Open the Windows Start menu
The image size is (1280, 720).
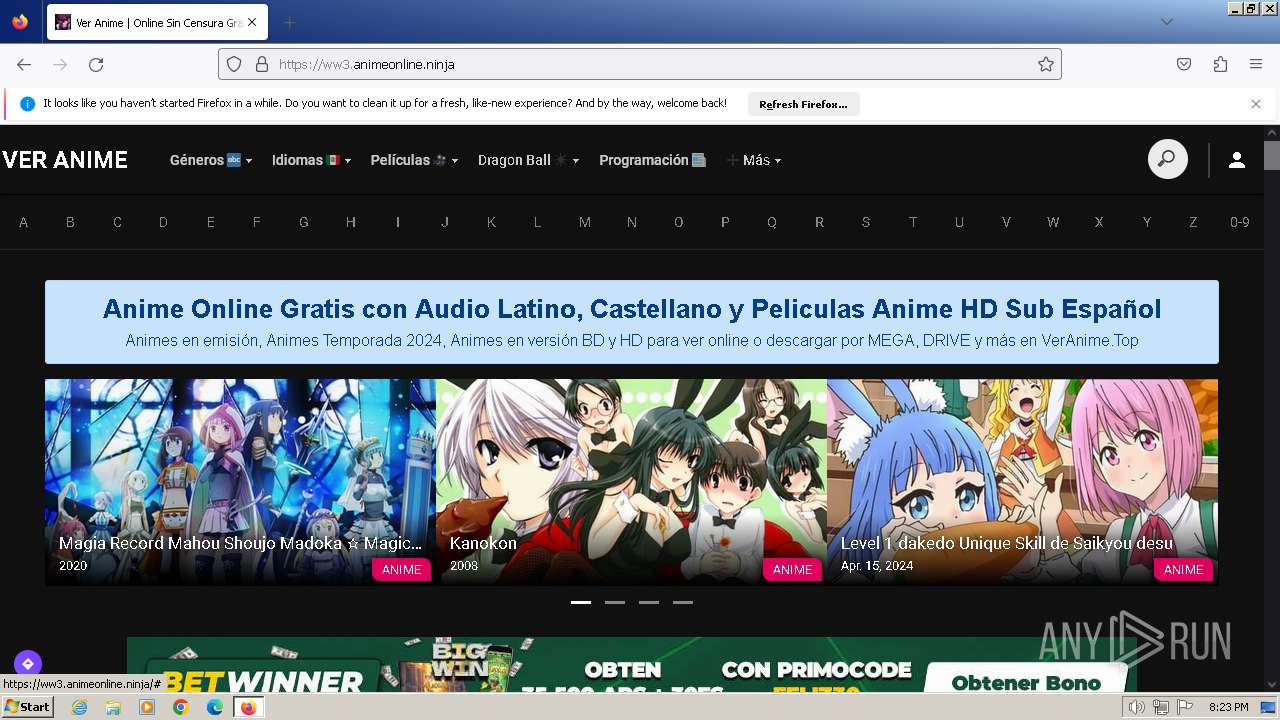coord(27,707)
